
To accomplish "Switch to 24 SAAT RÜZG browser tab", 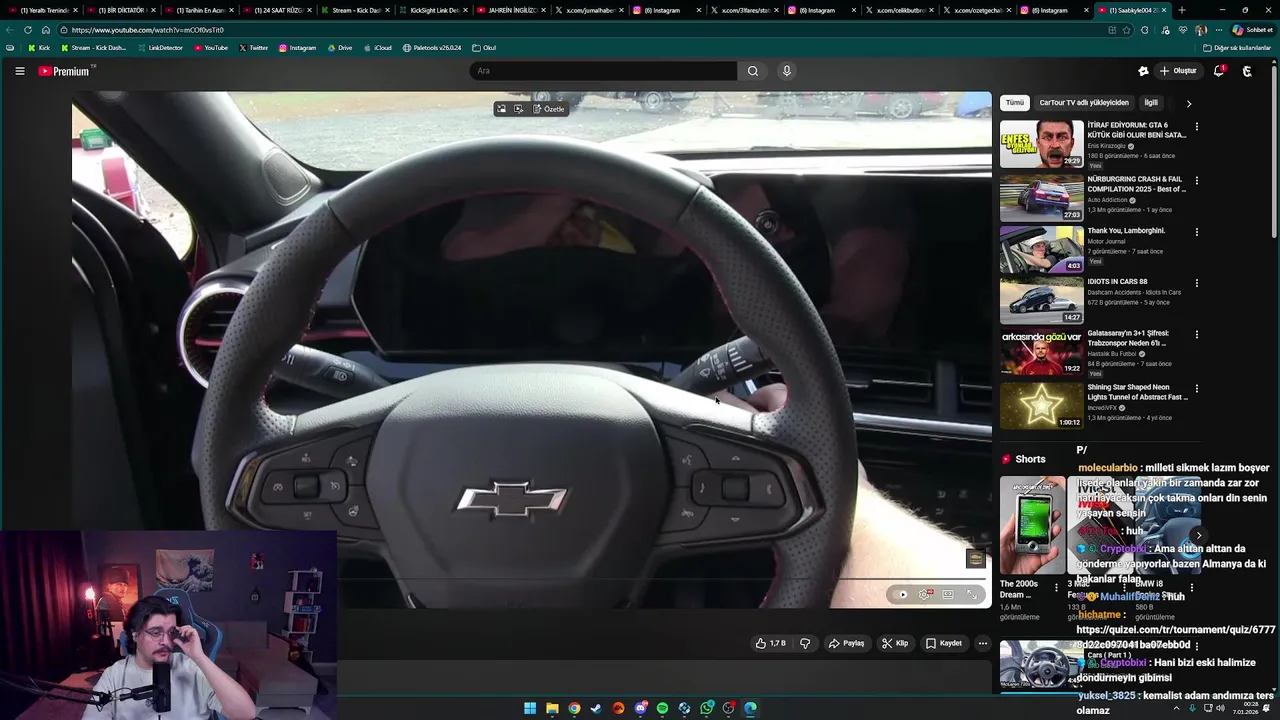I will [275, 10].
